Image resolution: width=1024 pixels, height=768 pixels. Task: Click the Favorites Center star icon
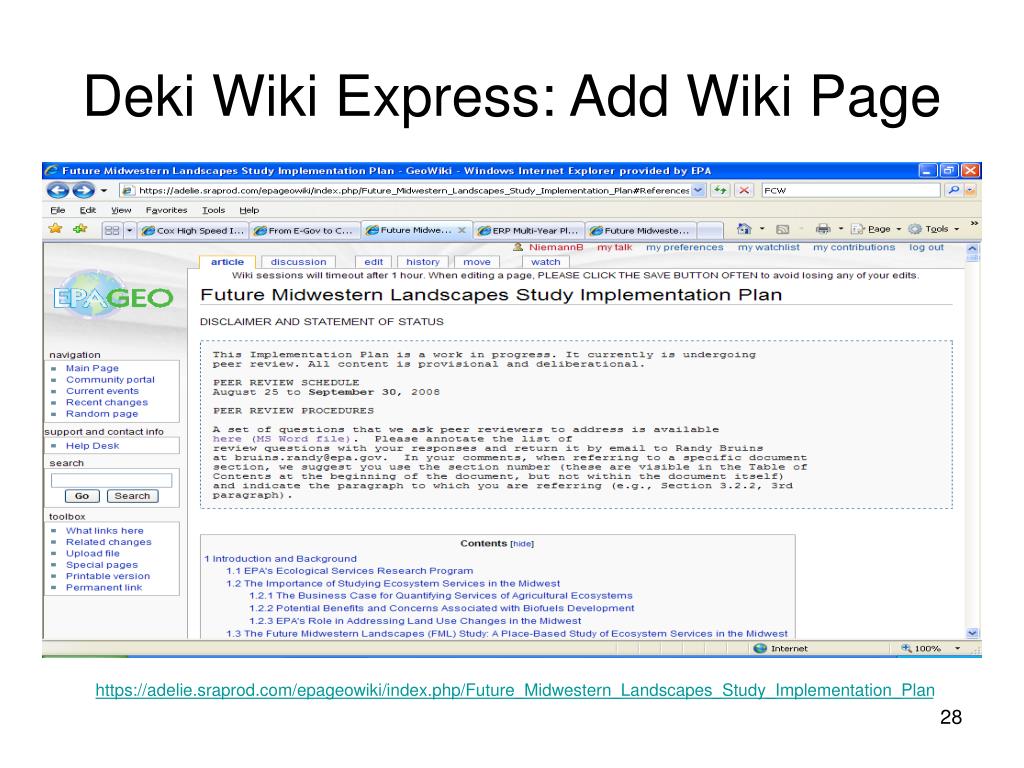pos(56,229)
